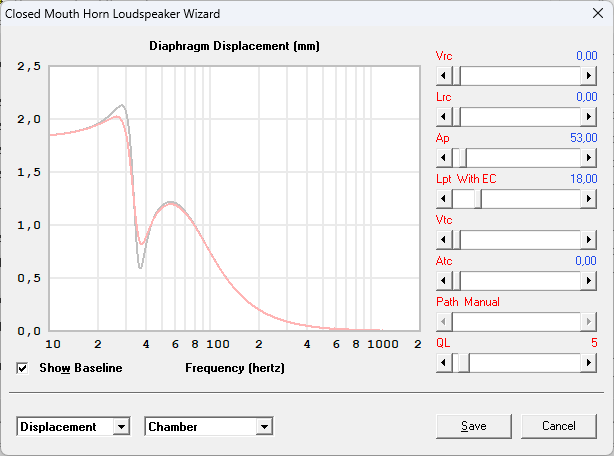Increase Lpt with right scroll arrow

click(589, 199)
